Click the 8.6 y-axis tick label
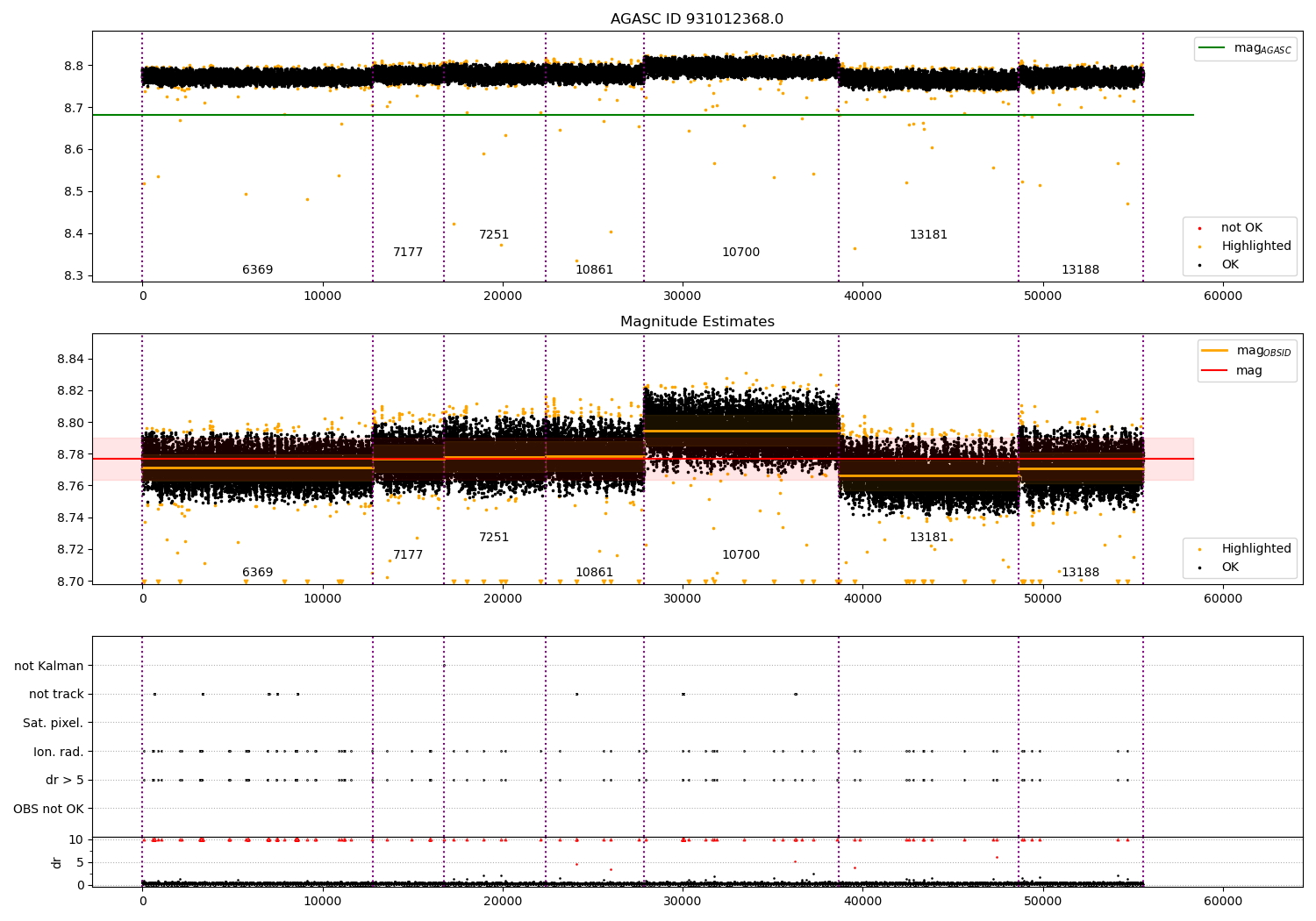 (75, 150)
